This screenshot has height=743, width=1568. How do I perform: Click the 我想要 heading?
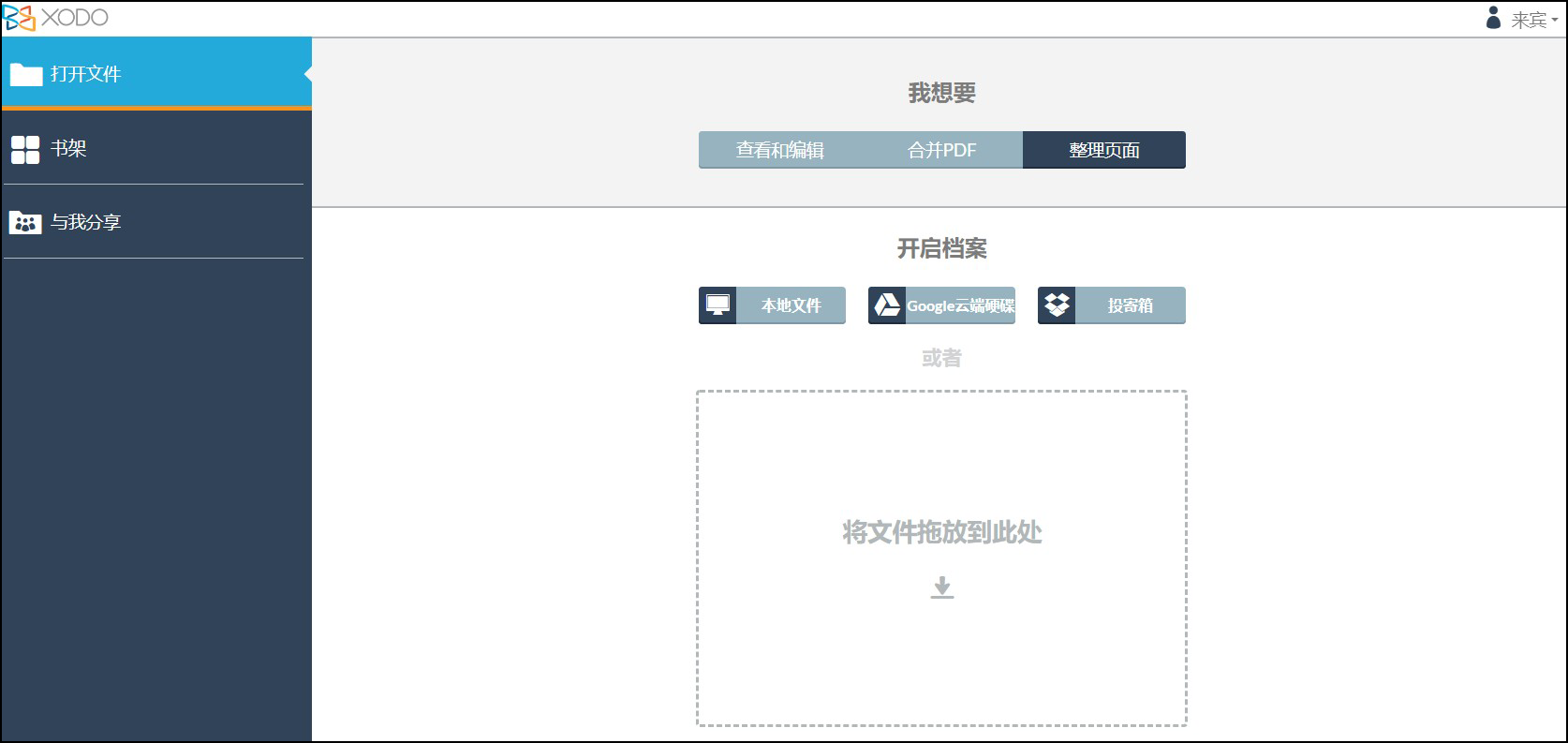click(x=942, y=93)
